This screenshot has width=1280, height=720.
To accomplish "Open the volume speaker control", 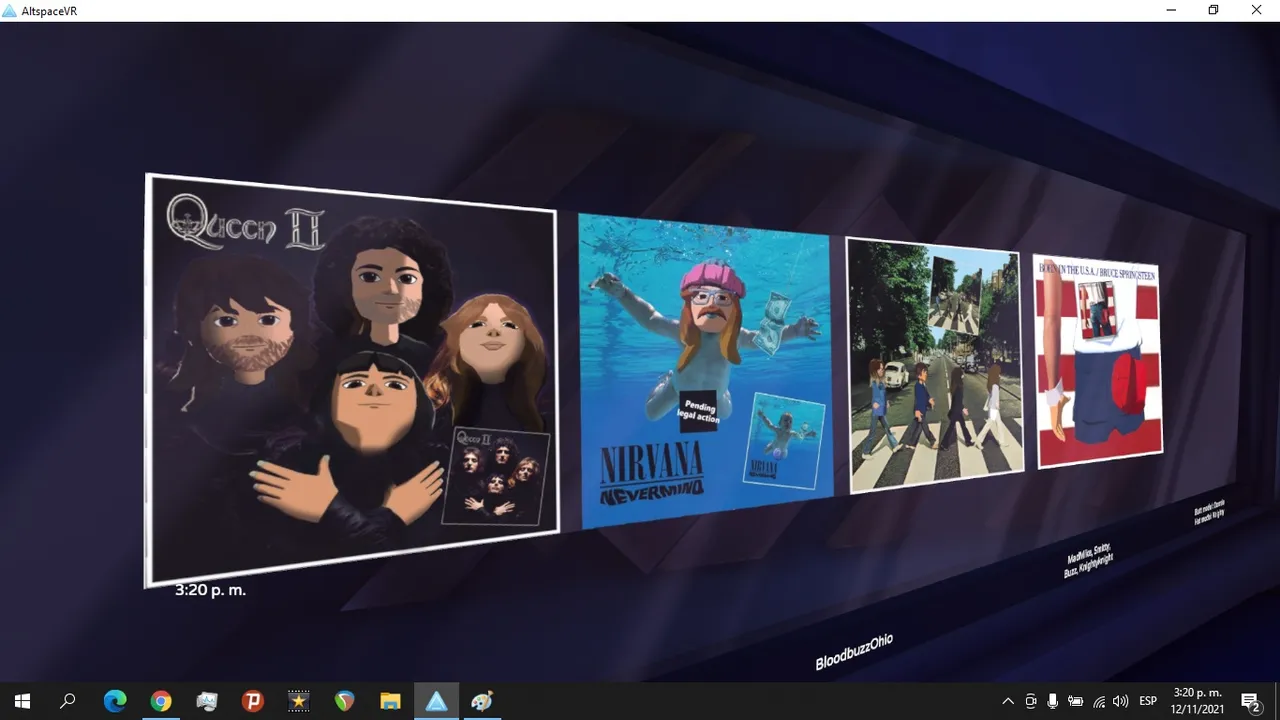I will coord(1121,701).
